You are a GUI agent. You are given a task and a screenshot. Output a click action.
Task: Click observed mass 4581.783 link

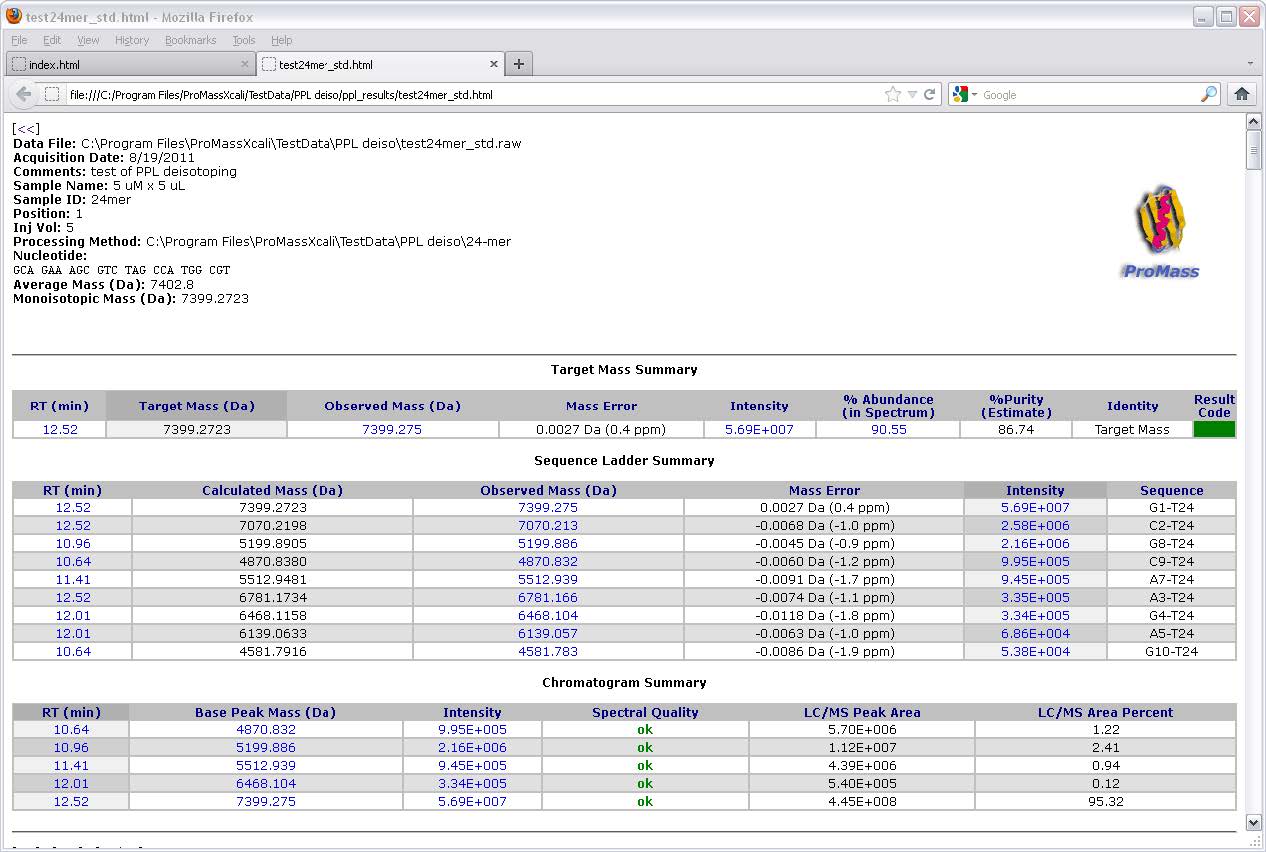pos(548,651)
